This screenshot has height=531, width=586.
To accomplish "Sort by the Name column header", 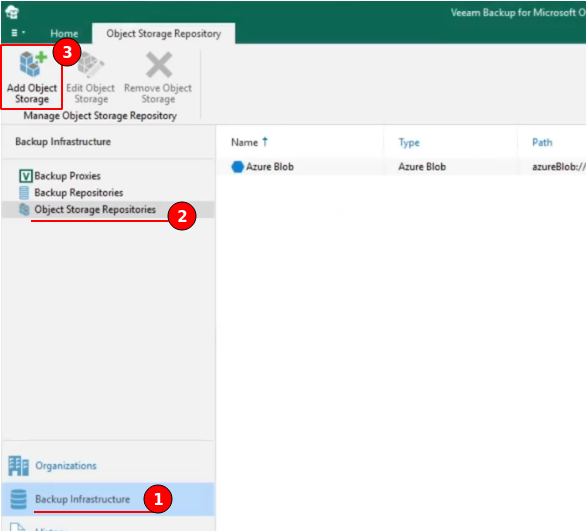I will 244,142.
